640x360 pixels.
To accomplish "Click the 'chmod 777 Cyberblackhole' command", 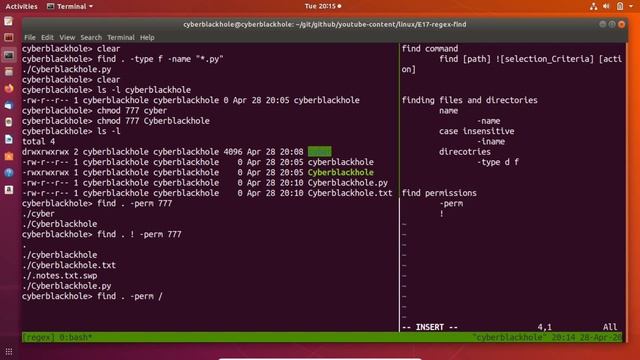I will (x=153, y=121).
